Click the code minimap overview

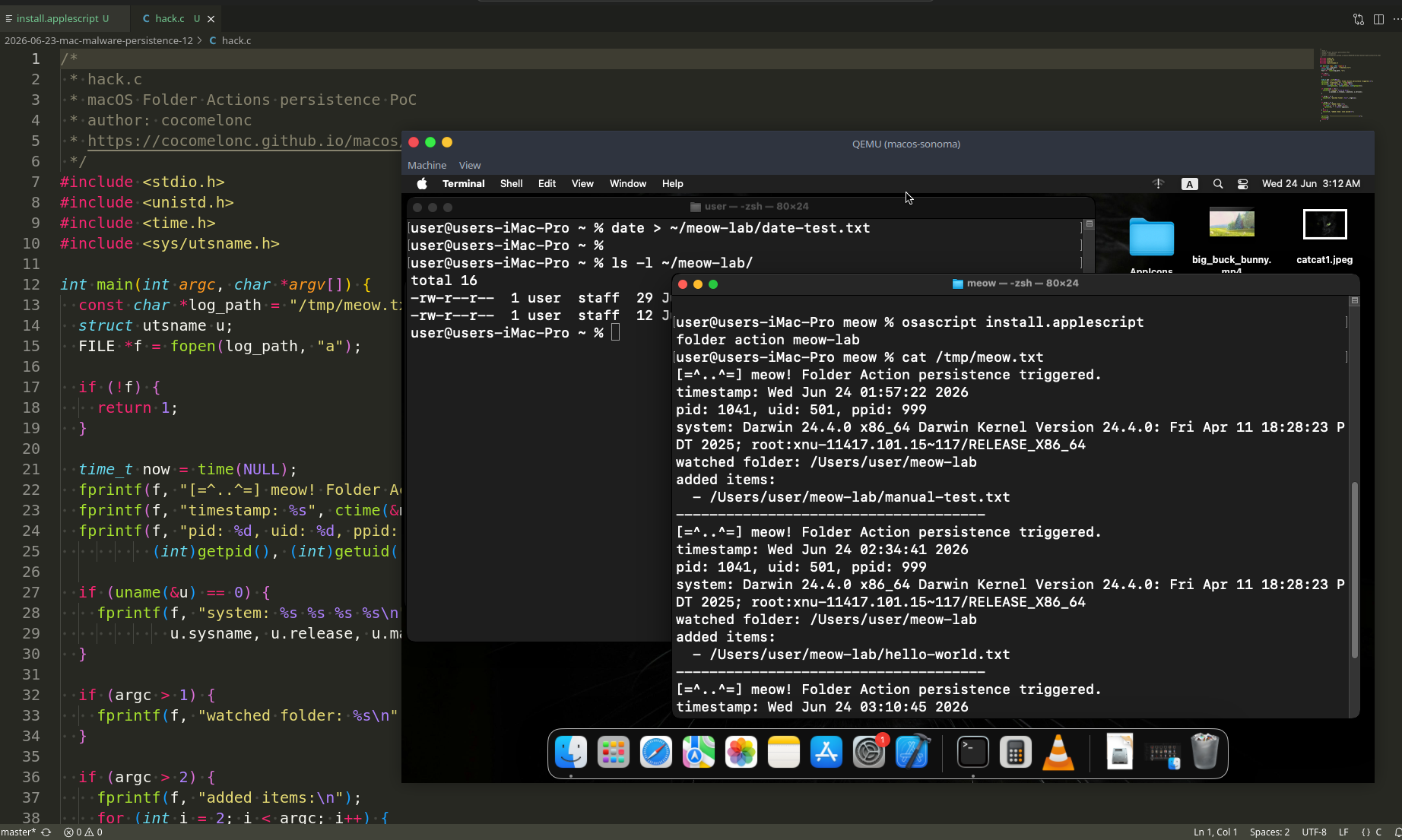tap(1350, 85)
